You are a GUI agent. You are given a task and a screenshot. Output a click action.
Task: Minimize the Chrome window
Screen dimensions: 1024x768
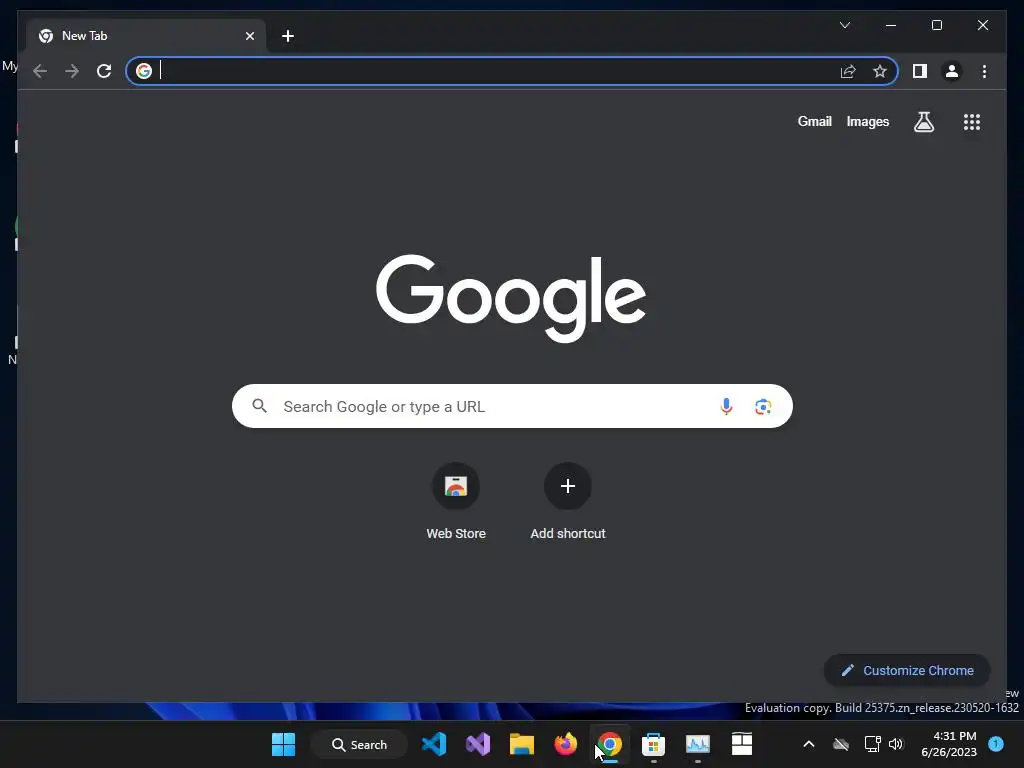point(891,25)
